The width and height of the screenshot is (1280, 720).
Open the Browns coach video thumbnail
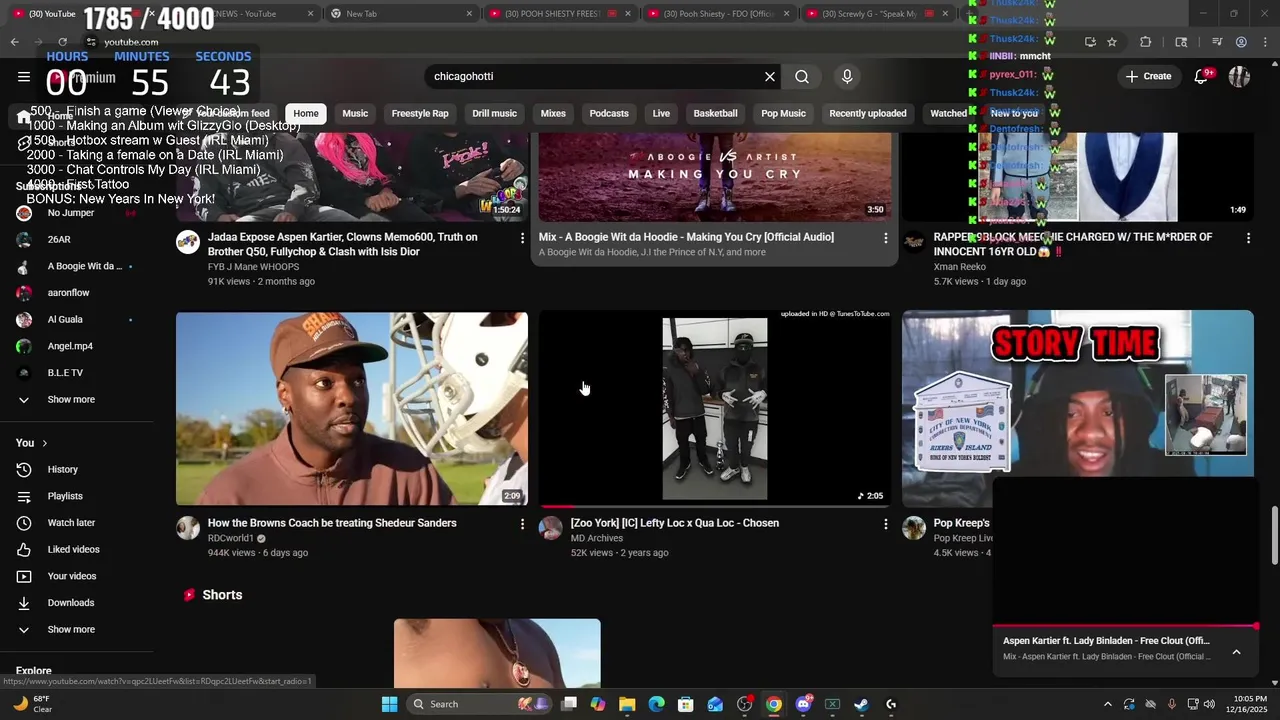(x=352, y=408)
